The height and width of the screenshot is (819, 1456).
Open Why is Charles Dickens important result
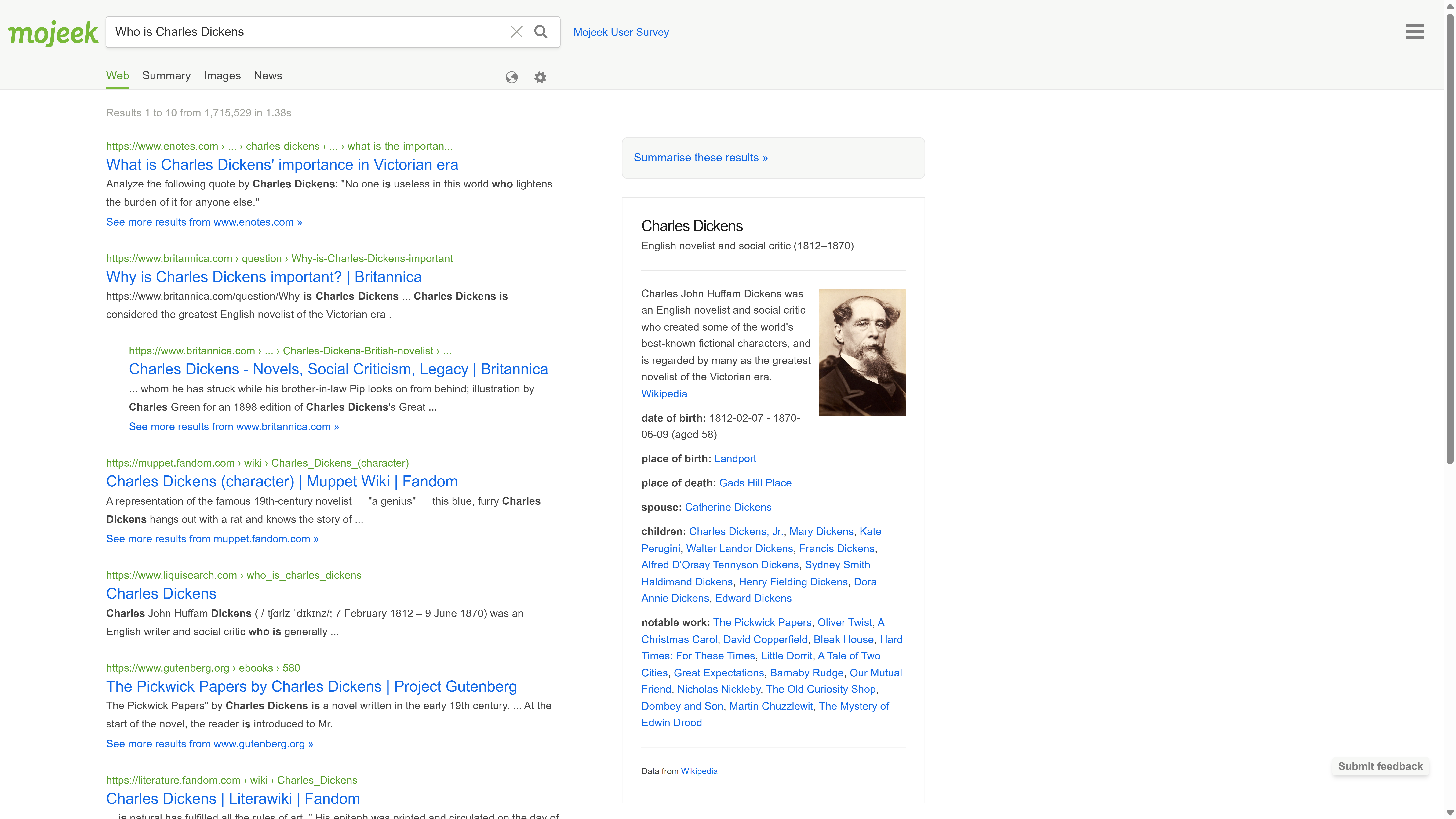[263, 277]
